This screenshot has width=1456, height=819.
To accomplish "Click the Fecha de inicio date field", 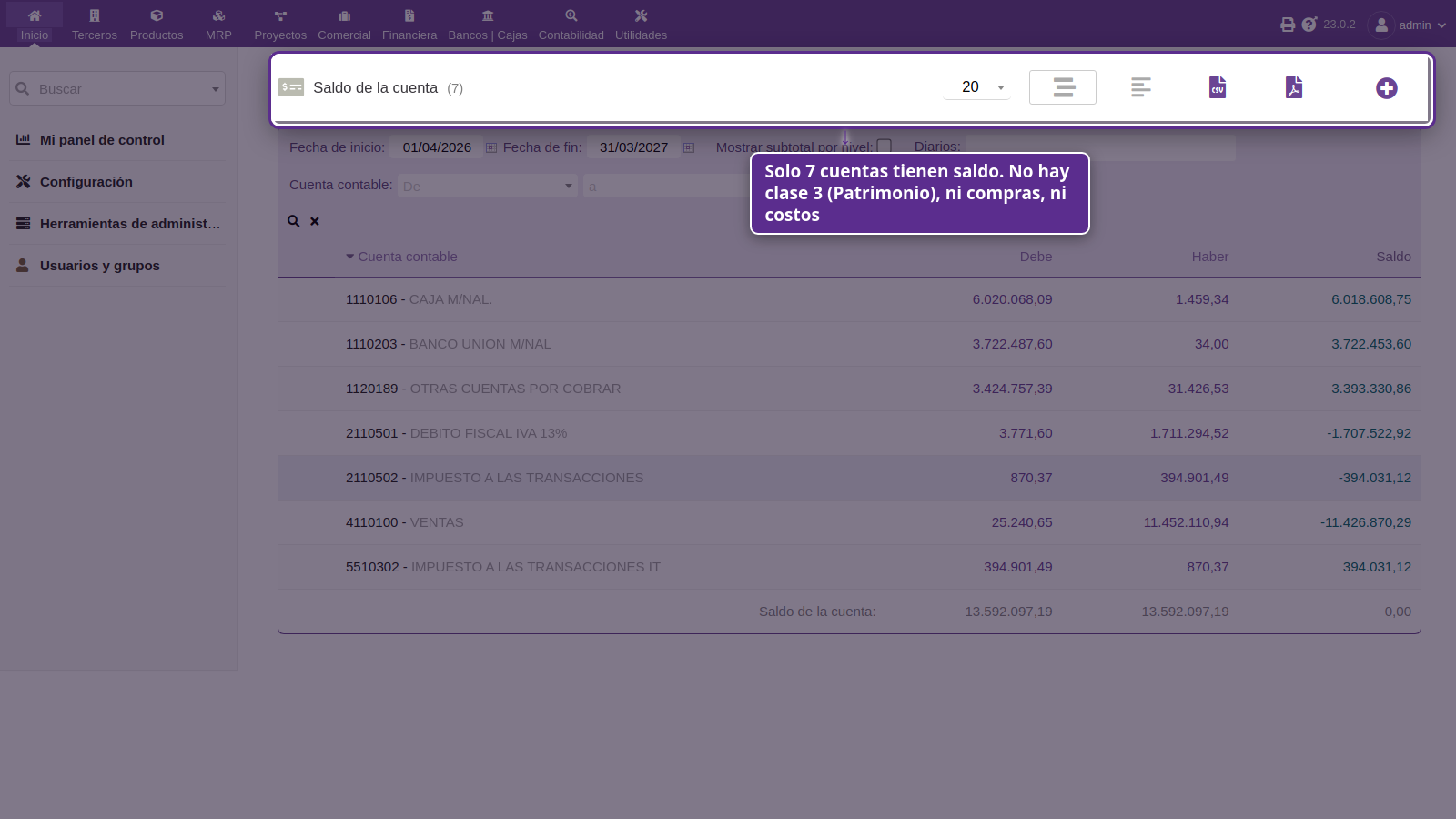I will click(x=437, y=147).
